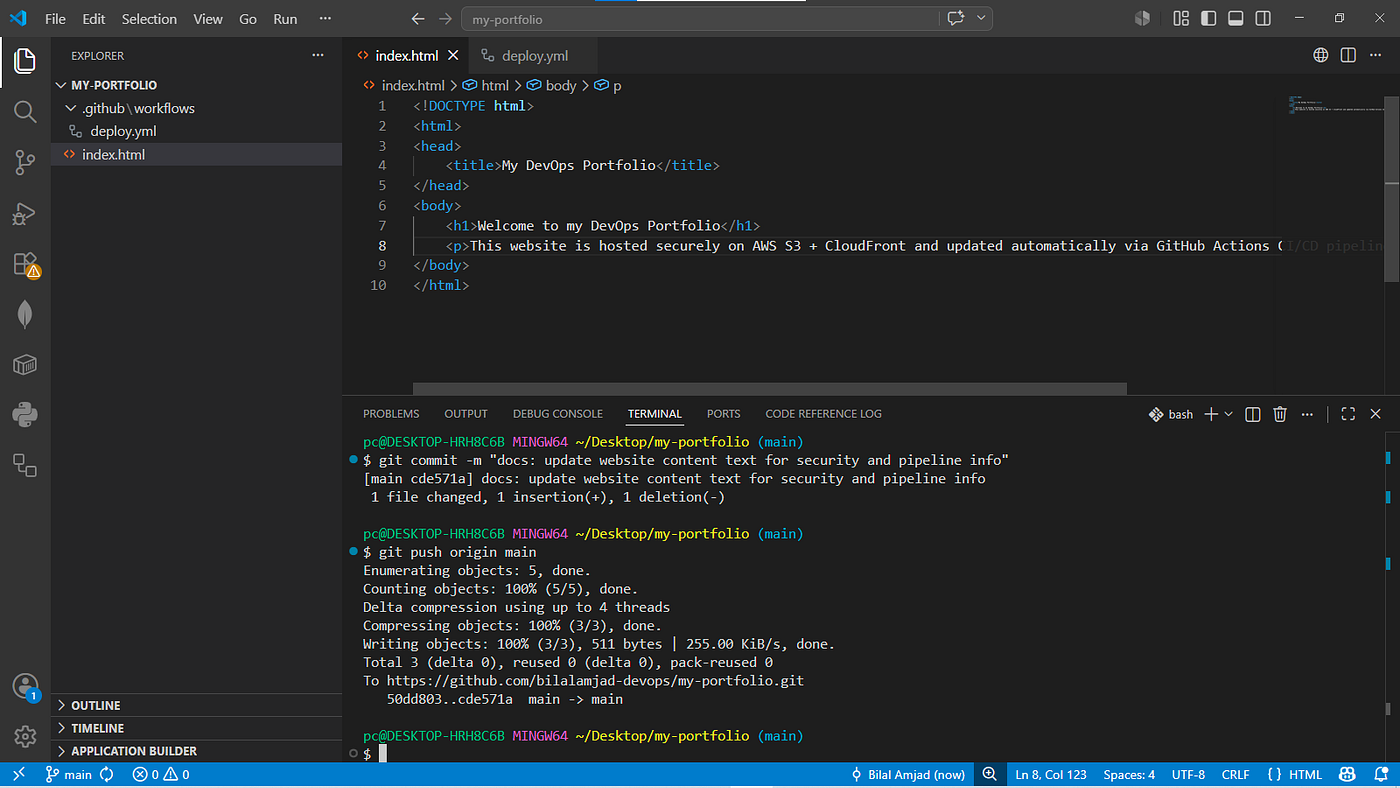
Task: Open the Source Control view icon
Action: [x=25, y=162]
